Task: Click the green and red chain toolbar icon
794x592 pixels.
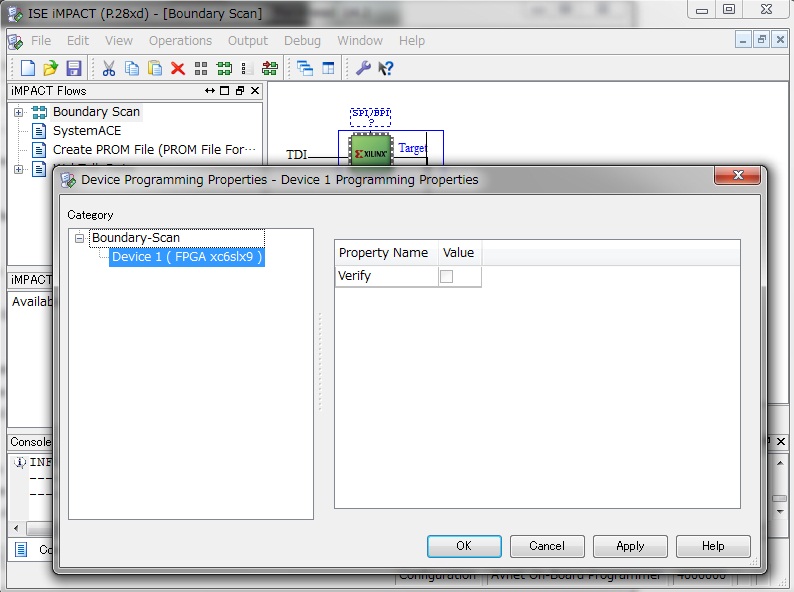Action: 270,68
